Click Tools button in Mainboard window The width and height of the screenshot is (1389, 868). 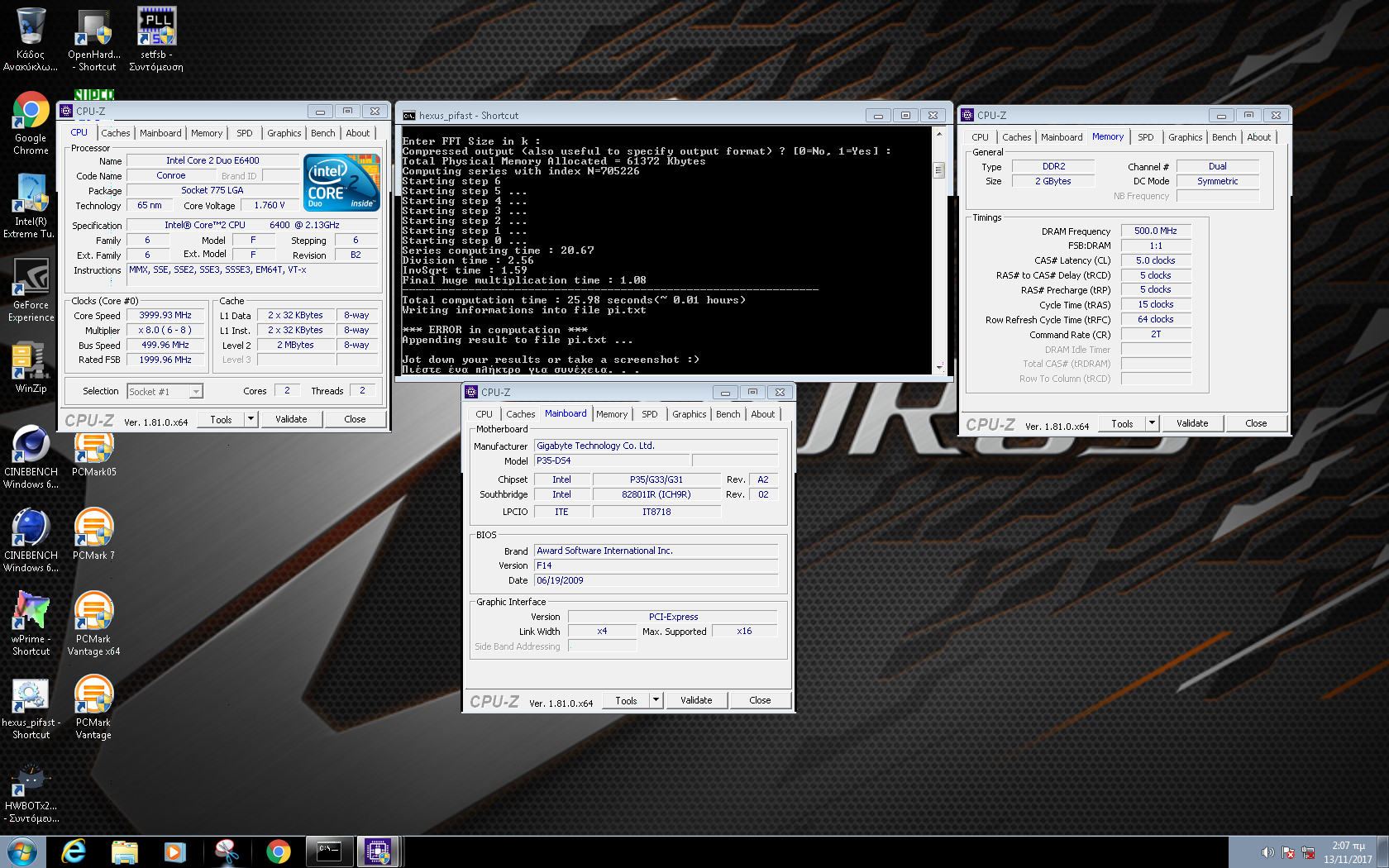(626, 700)
